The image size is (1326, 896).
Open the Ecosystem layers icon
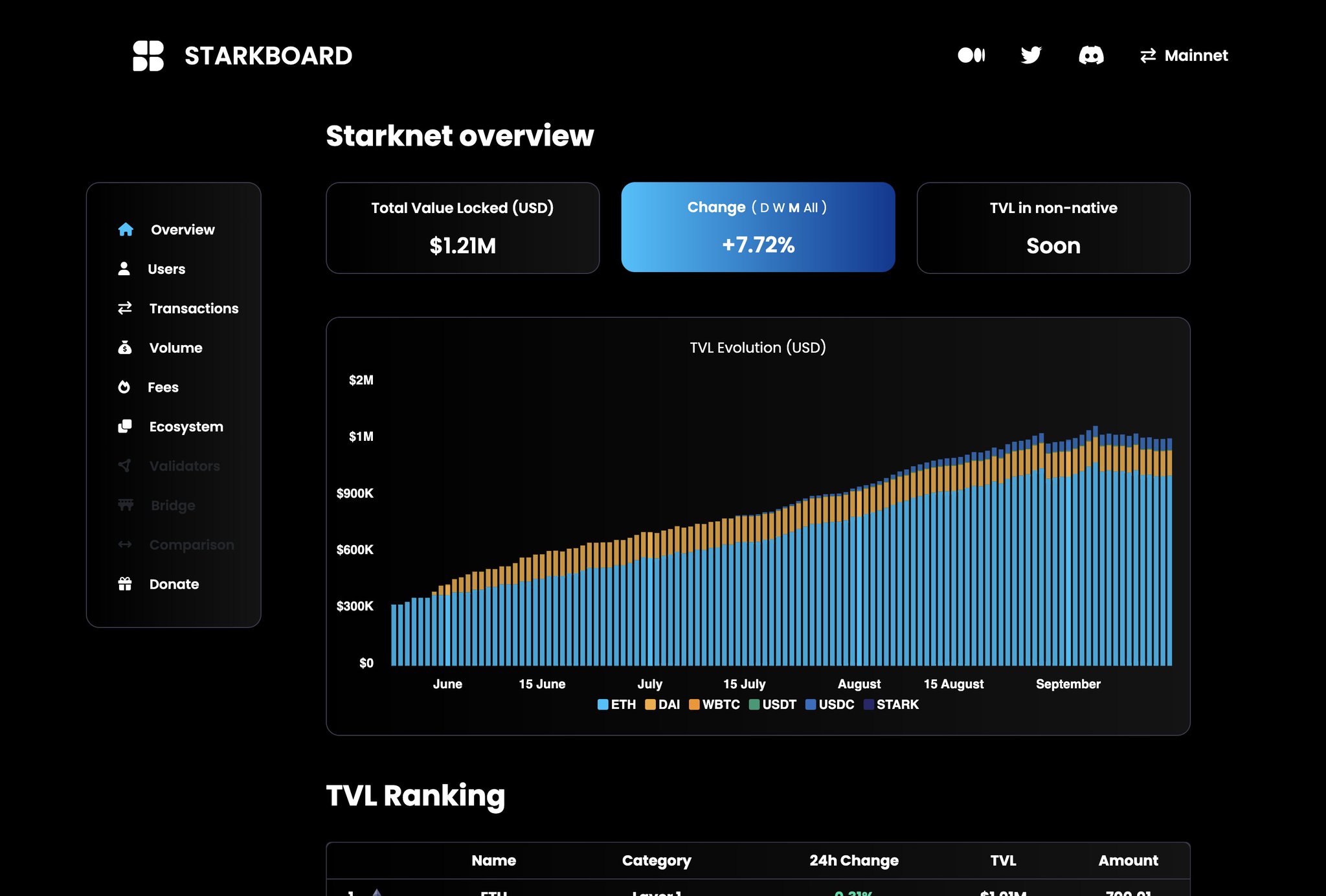(125, 426)
